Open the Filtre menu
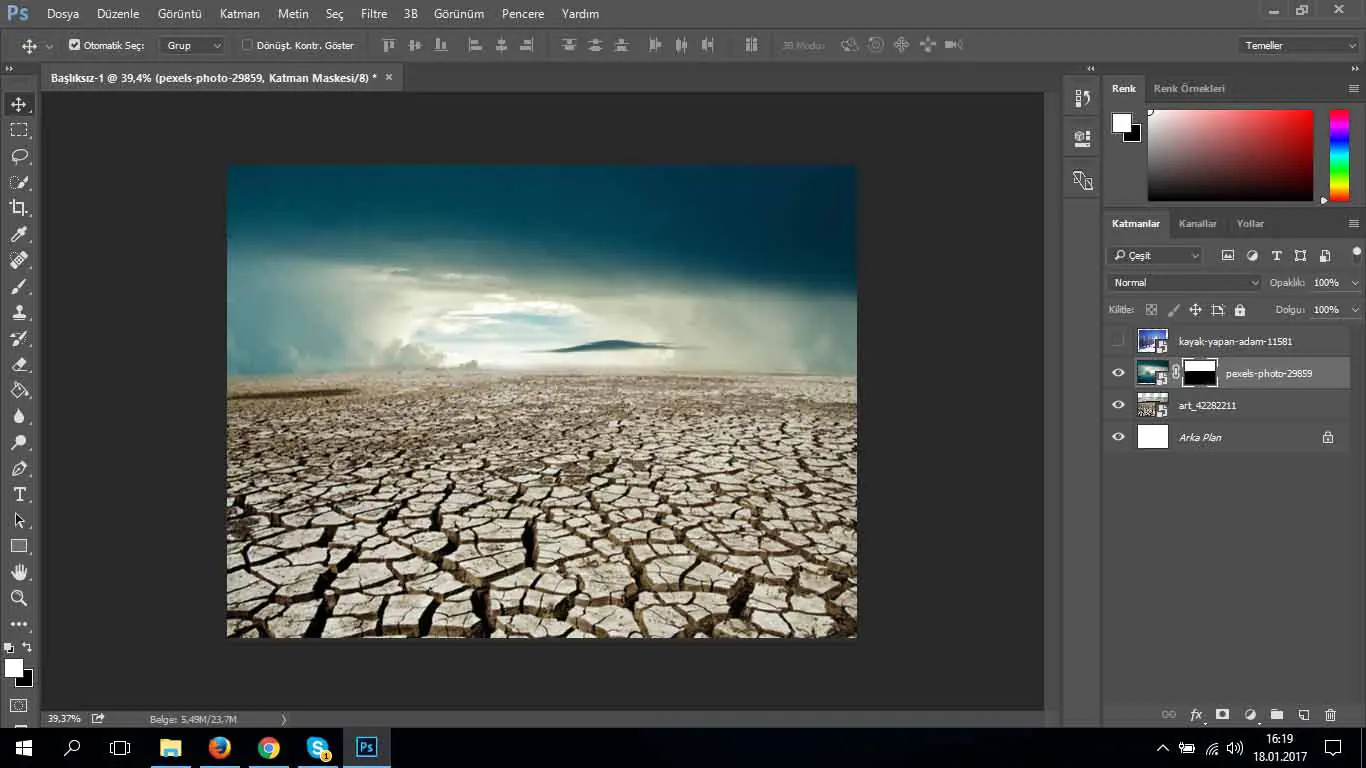 (x=373, y=14)
